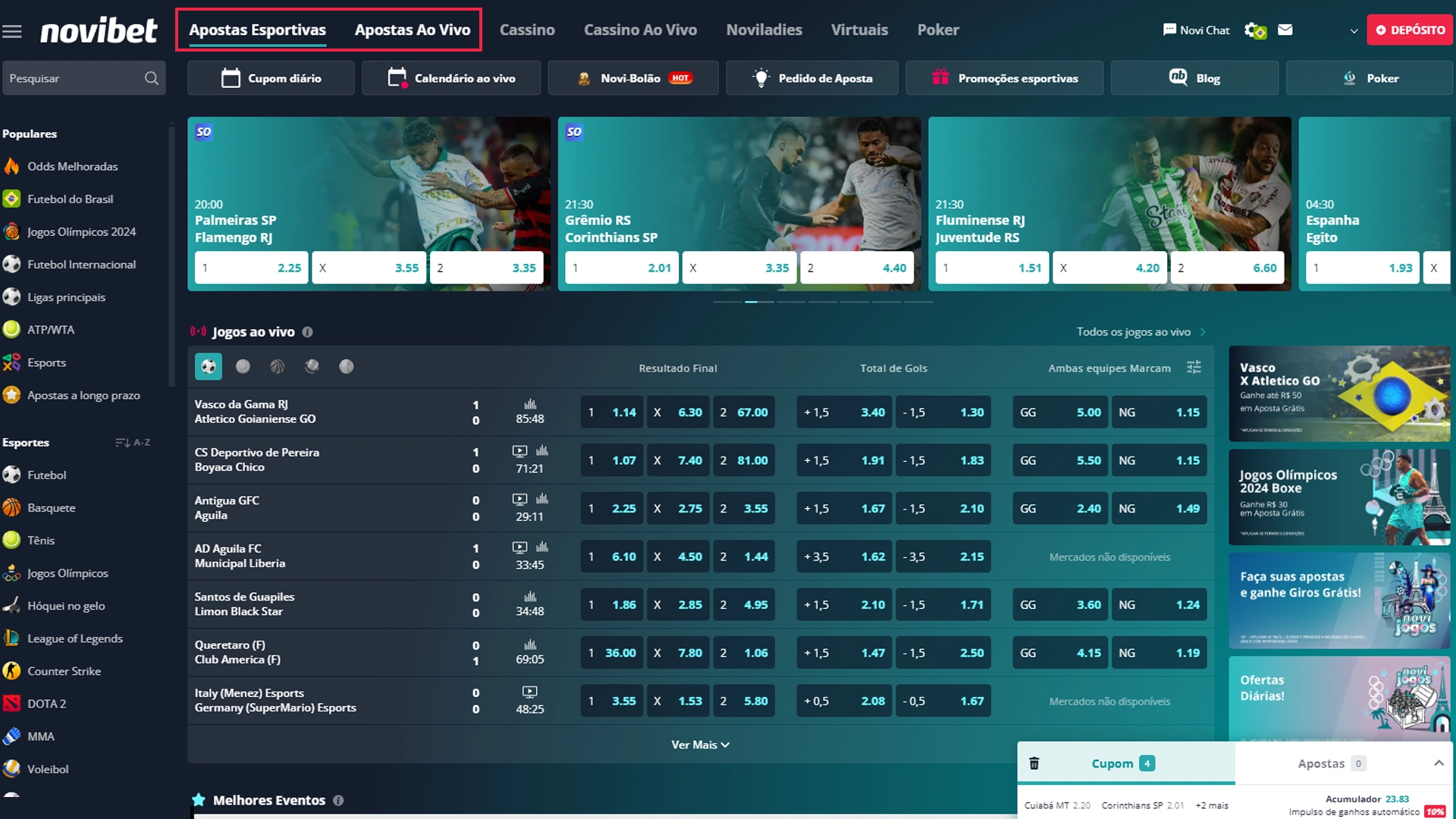This screenshot has height=819, width=1456.
Task: Expand Ver Mais live games
Action: (700, 745)
